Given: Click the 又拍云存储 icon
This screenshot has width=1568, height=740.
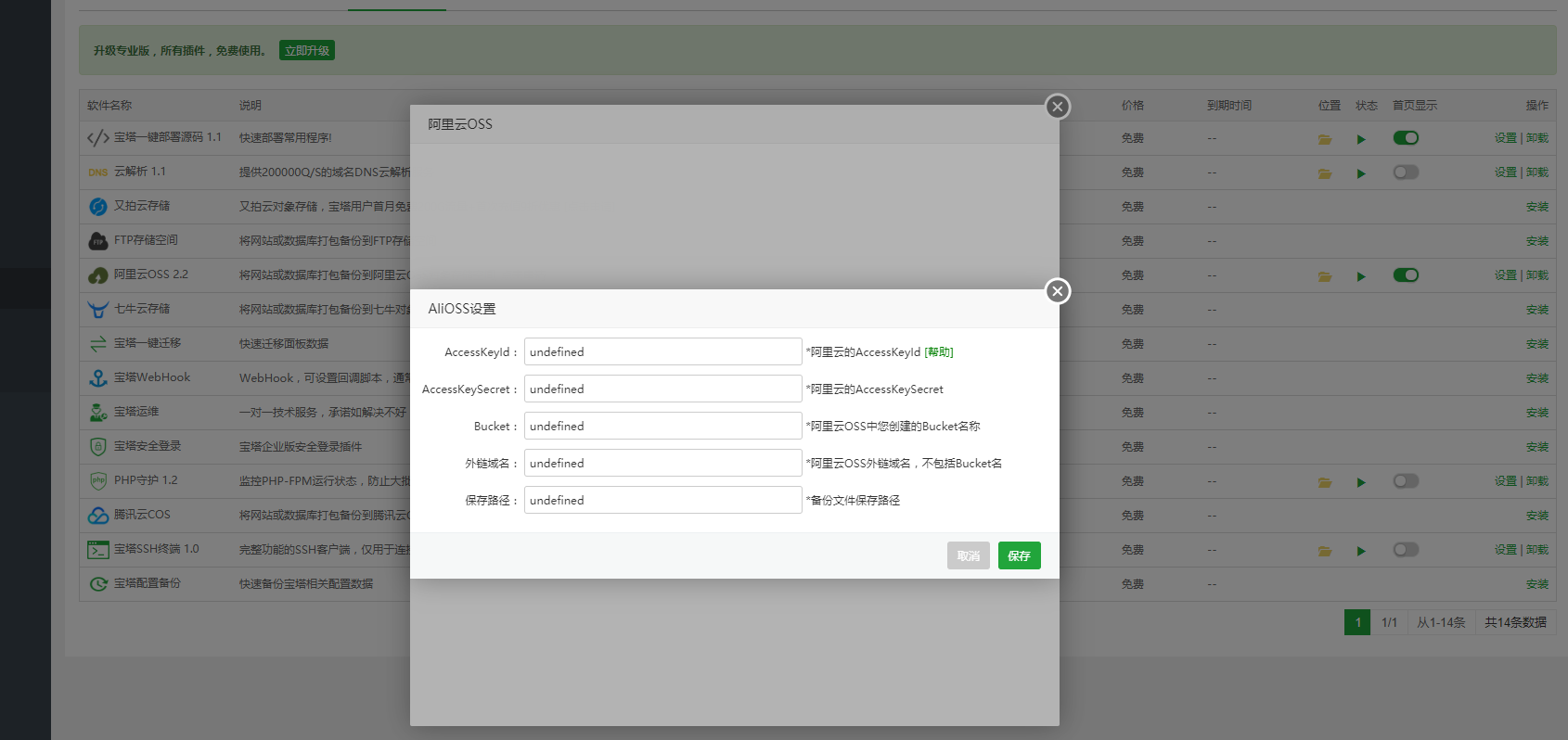Looking at the screenshot, I should [98, 207].
